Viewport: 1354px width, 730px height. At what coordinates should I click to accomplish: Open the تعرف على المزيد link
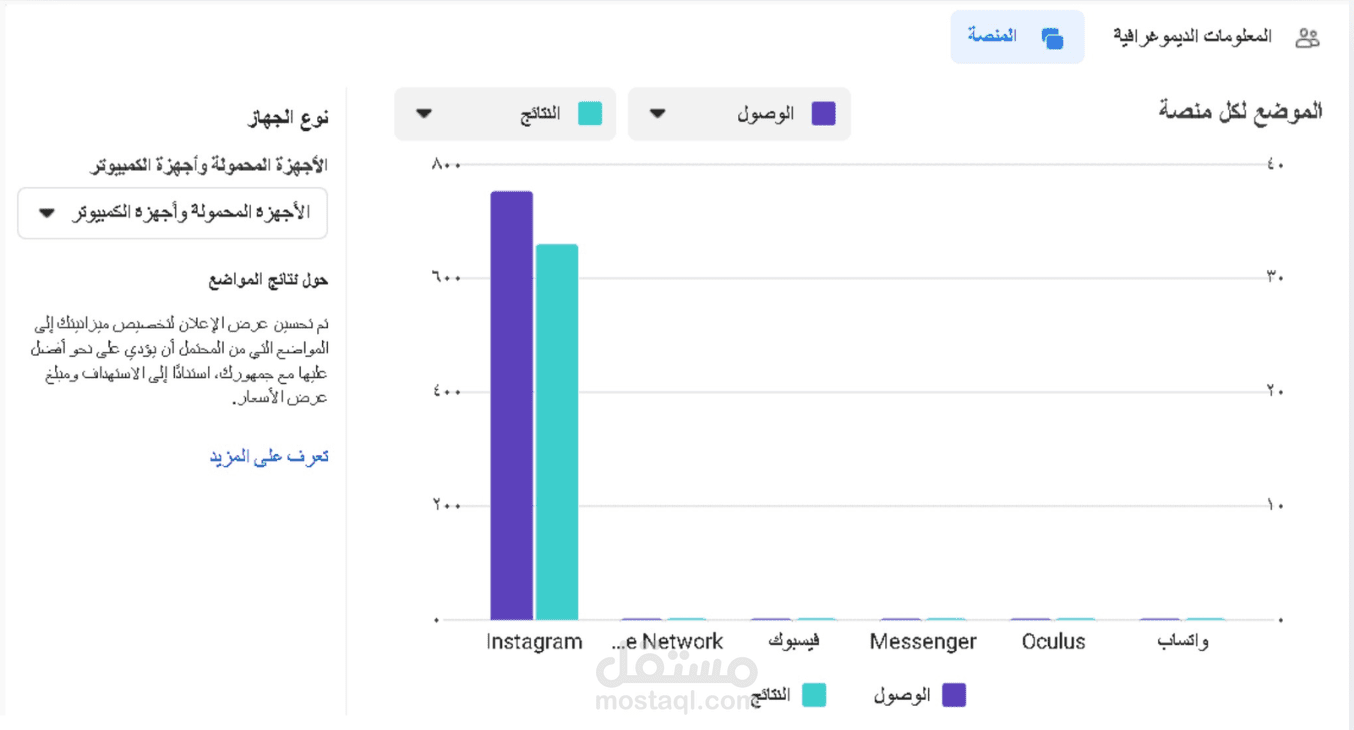pos(269,457)
